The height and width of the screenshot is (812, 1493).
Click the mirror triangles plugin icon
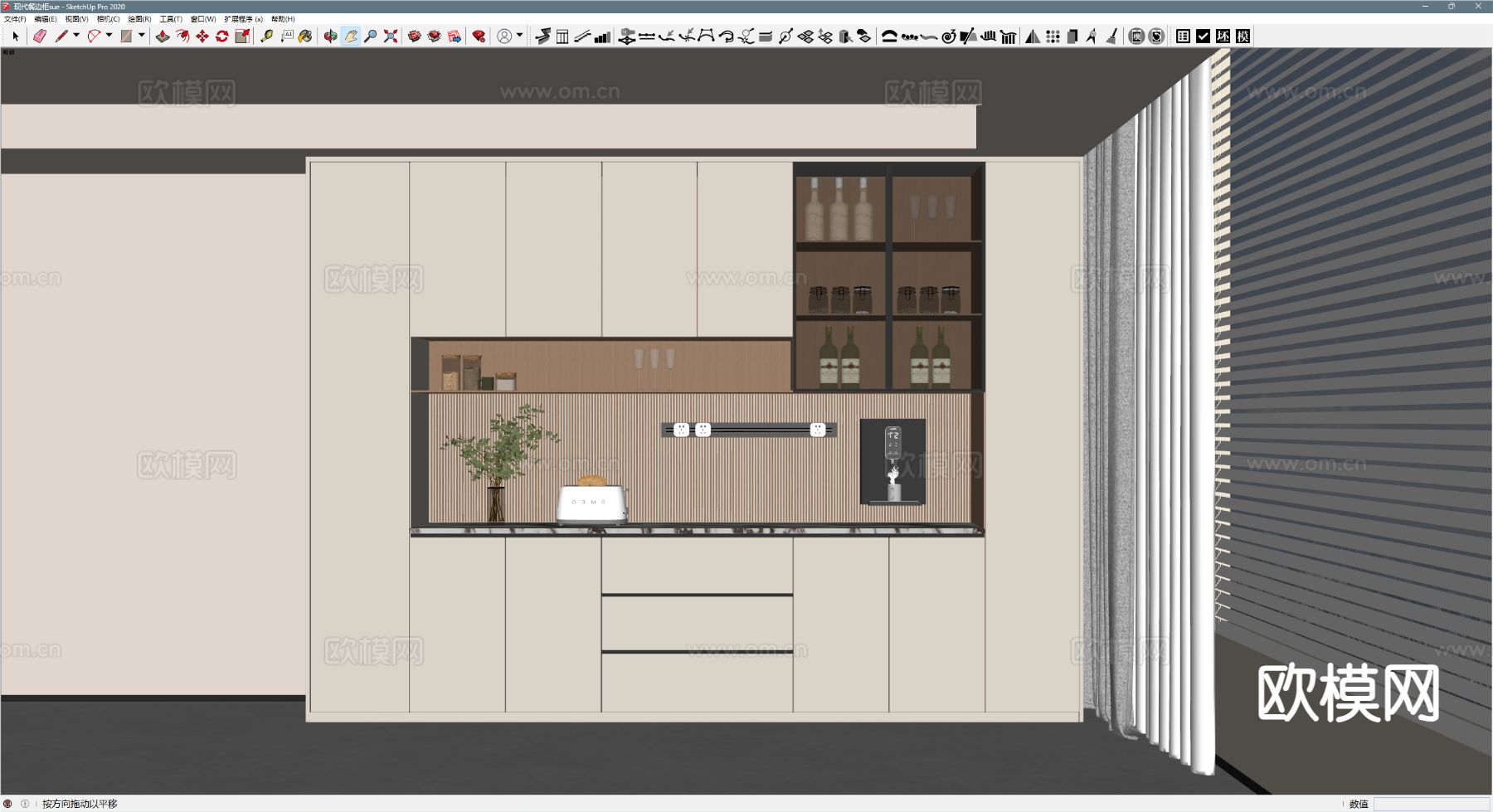pos(1033,36)
